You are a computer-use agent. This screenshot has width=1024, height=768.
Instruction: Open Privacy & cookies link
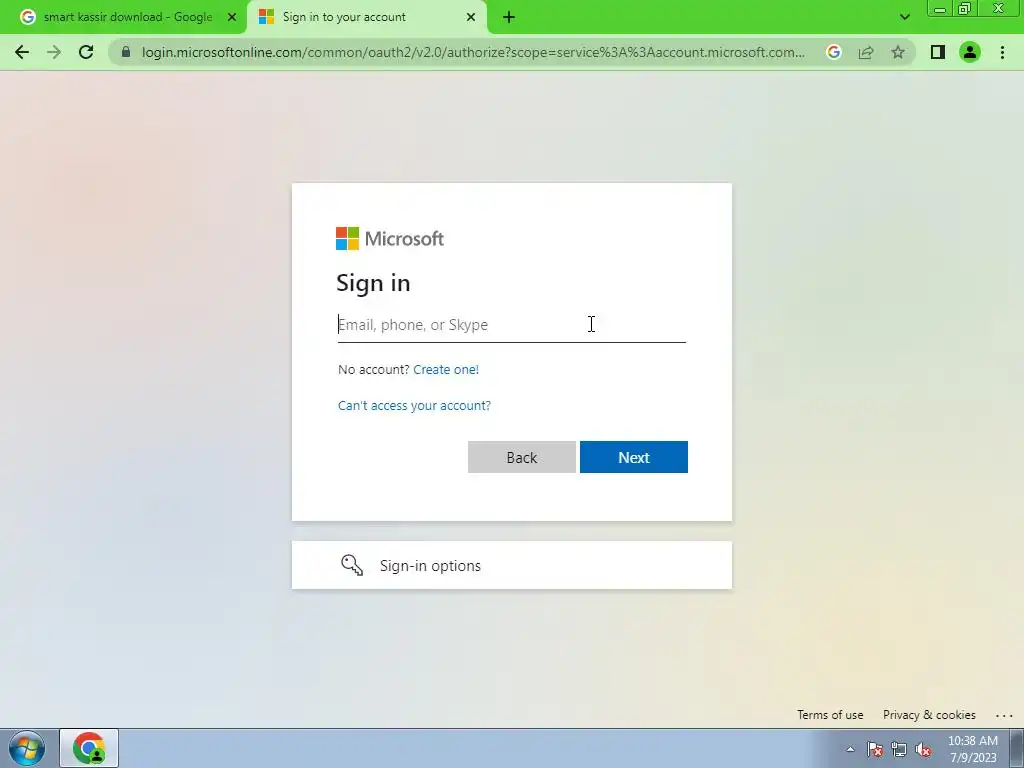pos(929,714)
